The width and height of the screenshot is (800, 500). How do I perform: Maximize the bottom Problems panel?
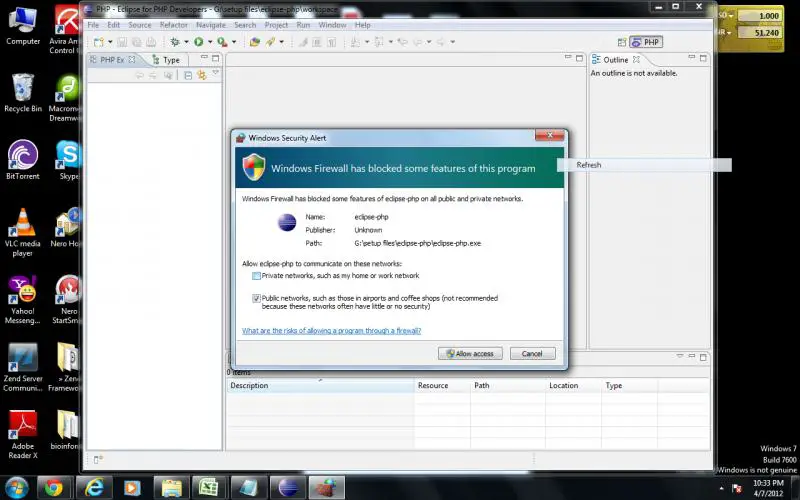point(703,357)
